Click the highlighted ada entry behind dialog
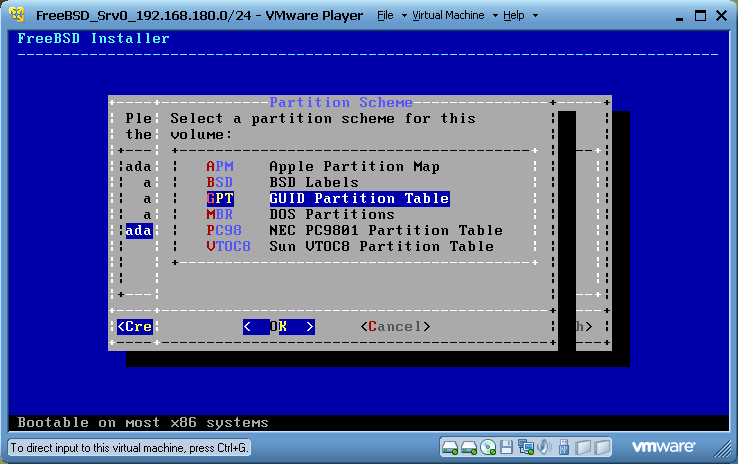The height and width of the screenshot is (464, 738). pyautogui.click(x=139, y=231)
